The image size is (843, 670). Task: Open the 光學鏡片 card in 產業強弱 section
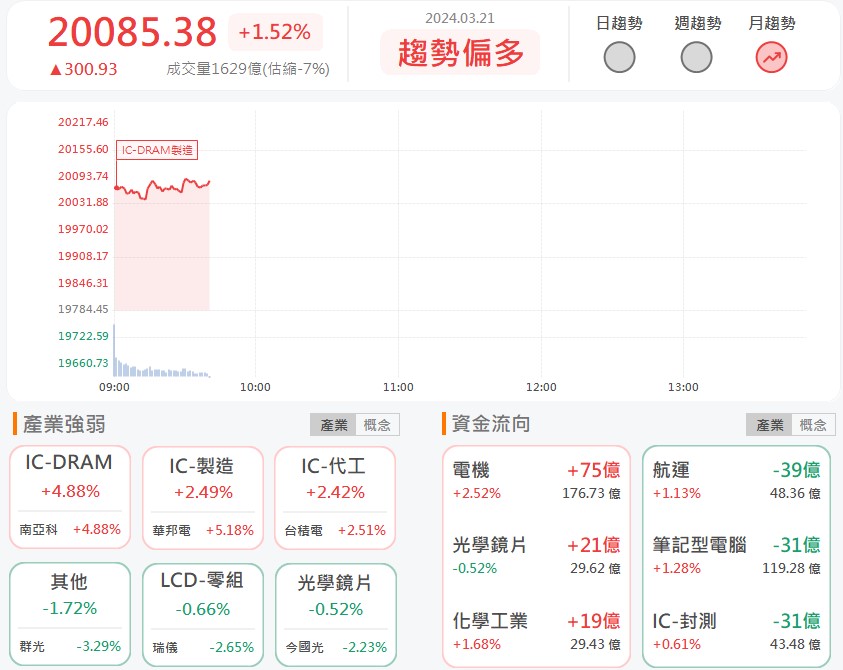[x=335, y=614]
